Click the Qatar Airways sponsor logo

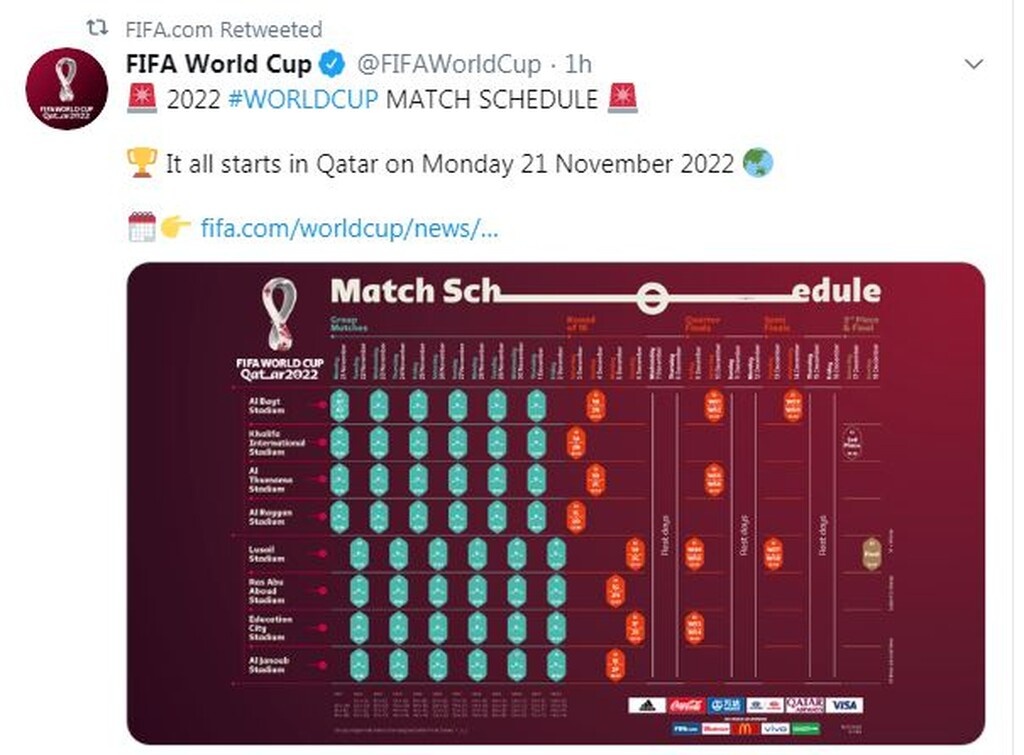coord(805,705)
